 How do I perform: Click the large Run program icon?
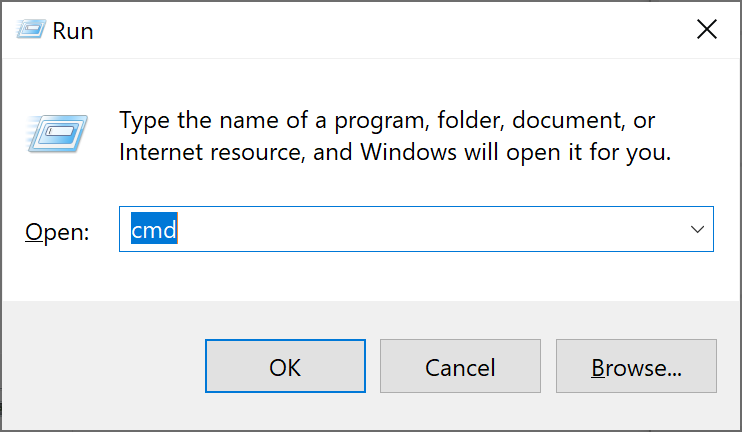[57, 133]
